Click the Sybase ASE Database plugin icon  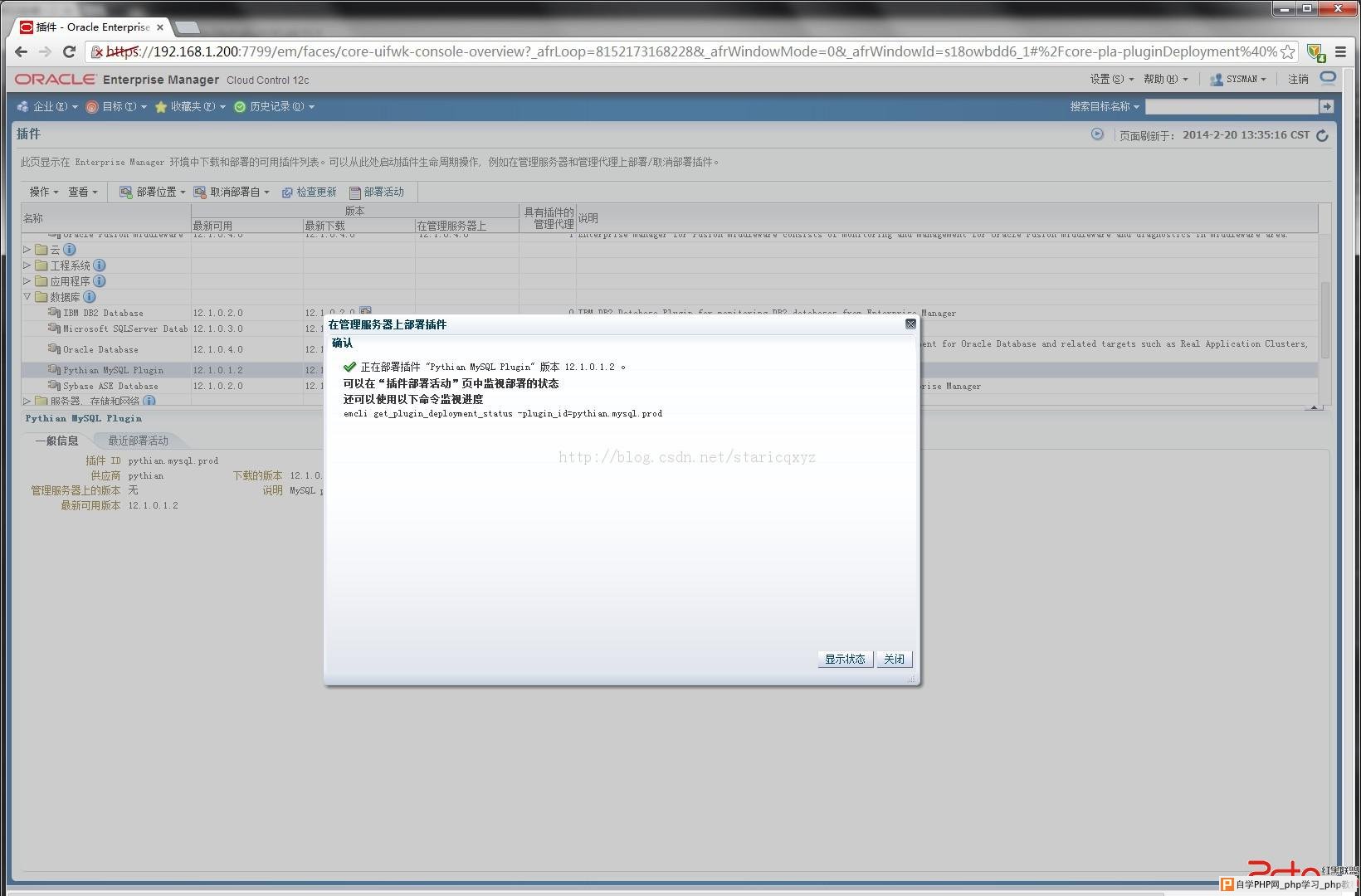54,386
